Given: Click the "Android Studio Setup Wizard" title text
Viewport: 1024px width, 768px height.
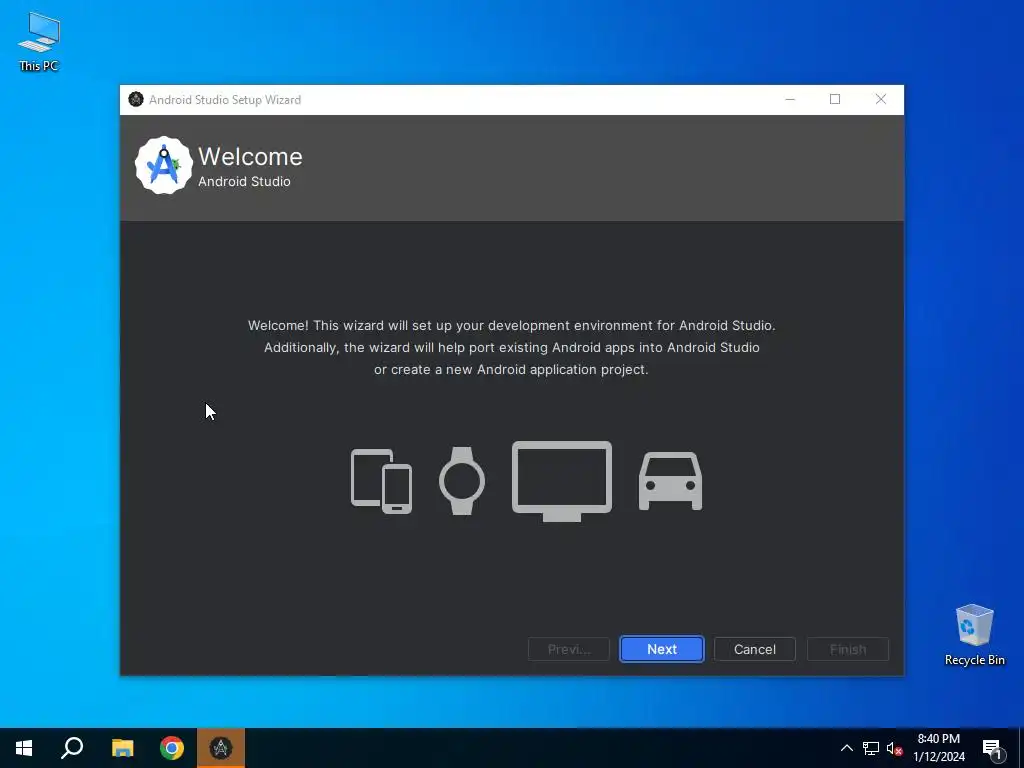Looking at the screenshot, I should pyautogui.click(x=225, y=100).
